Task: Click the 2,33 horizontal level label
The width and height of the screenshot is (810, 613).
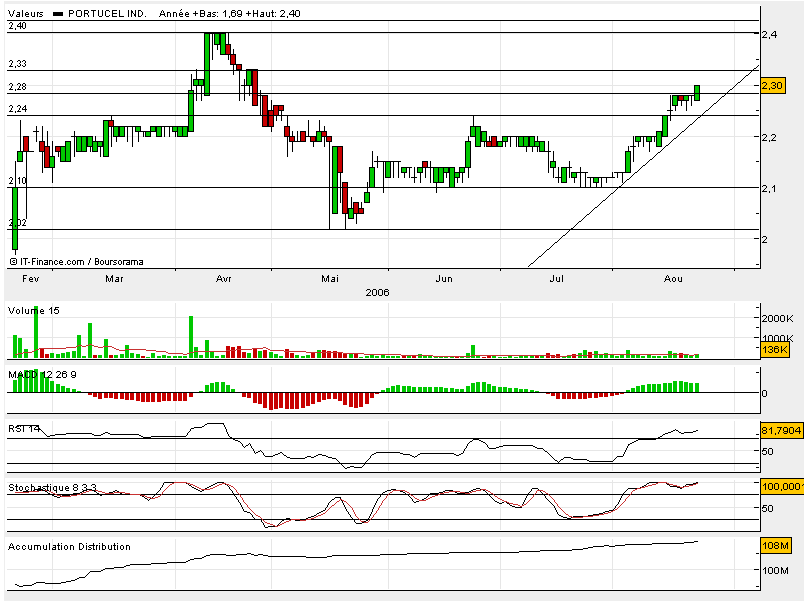Action: 17,64
